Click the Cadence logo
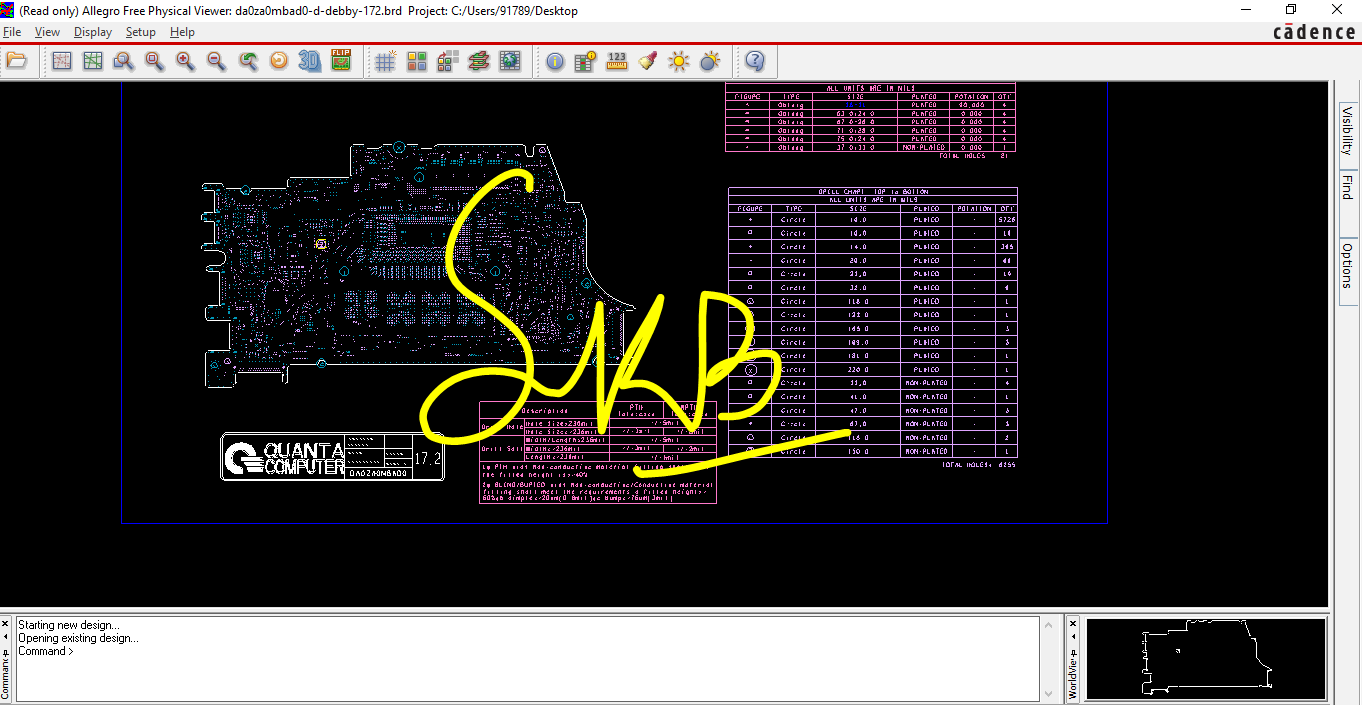The height and width of the screenshot is (705, 1362). pos(1314,32)
